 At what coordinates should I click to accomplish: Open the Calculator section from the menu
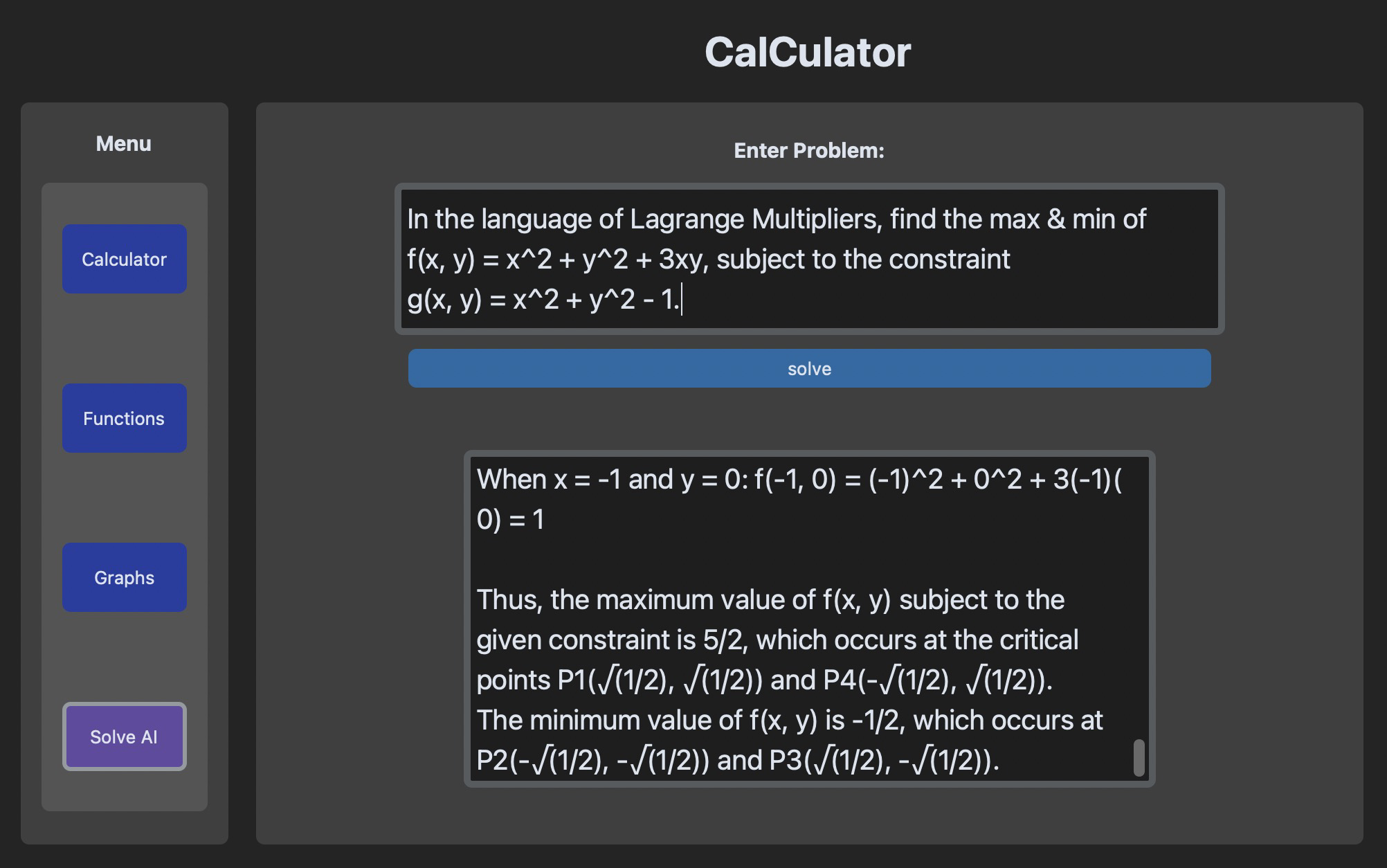(125, 258)
